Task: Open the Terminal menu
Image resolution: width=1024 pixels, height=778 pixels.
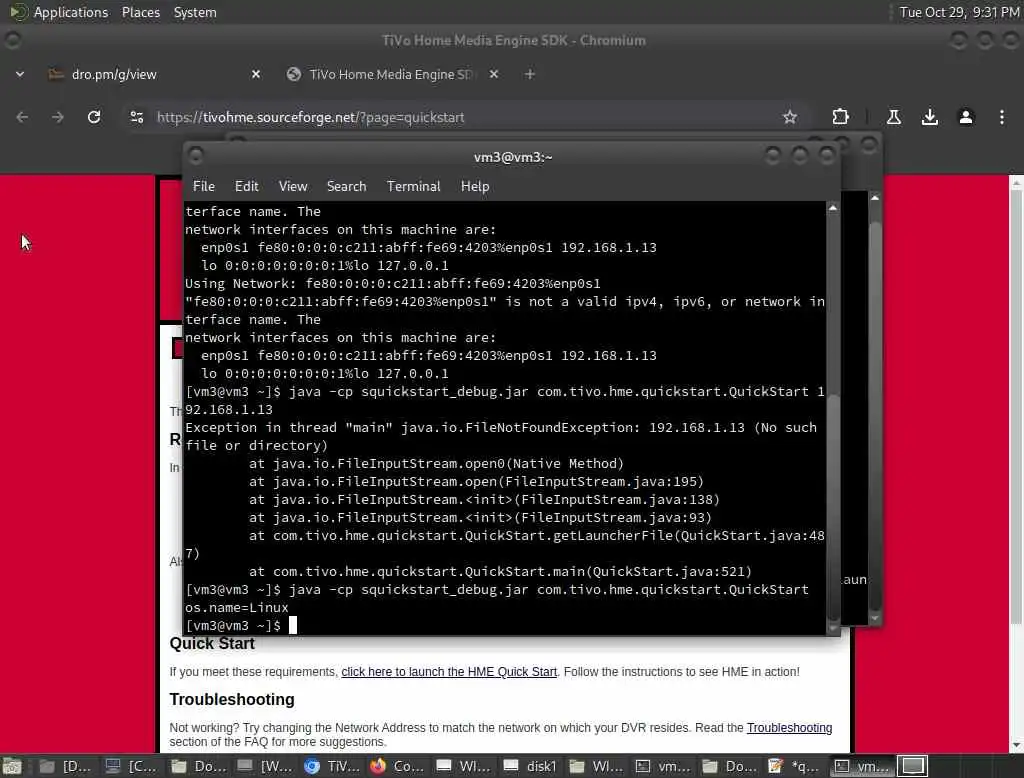Action: pos(413,186)
